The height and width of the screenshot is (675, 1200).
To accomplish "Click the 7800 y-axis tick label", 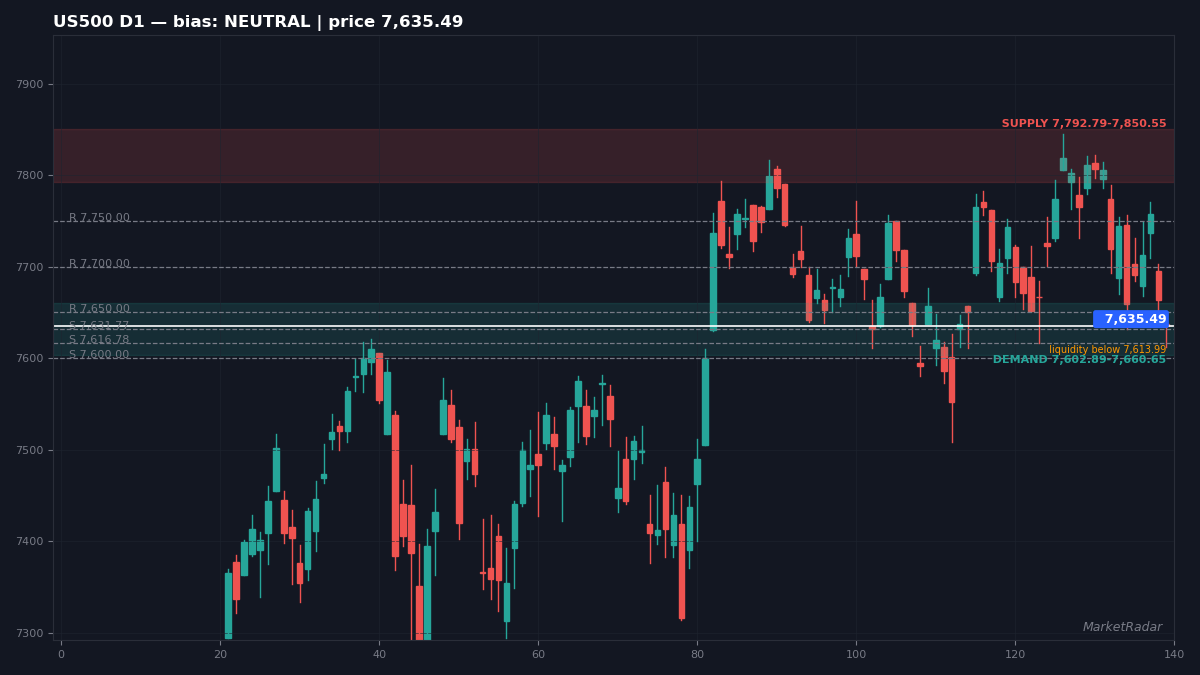I will point(30,176).
